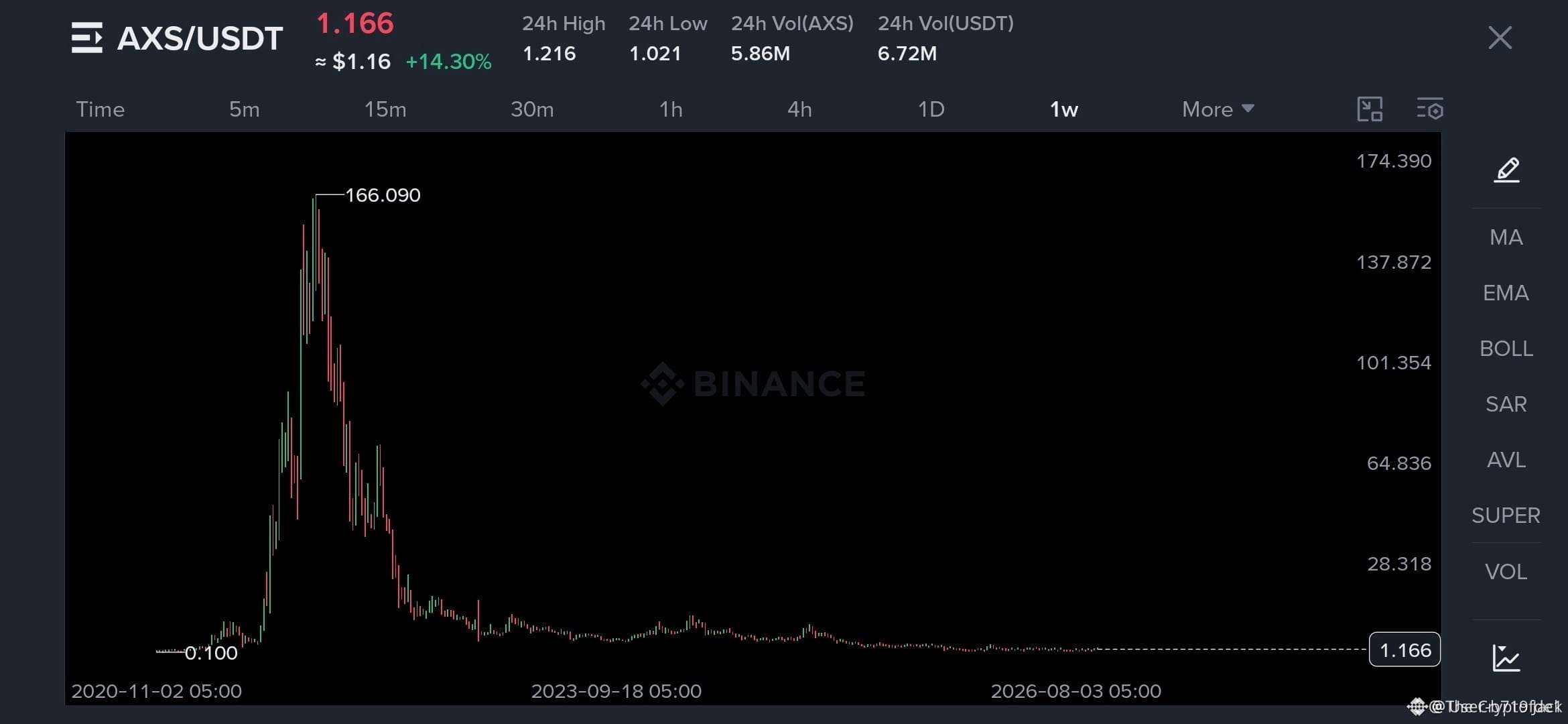The image size is (1568, 724).
Task: Toggle the MA indicator
Action: point(1506,237)
